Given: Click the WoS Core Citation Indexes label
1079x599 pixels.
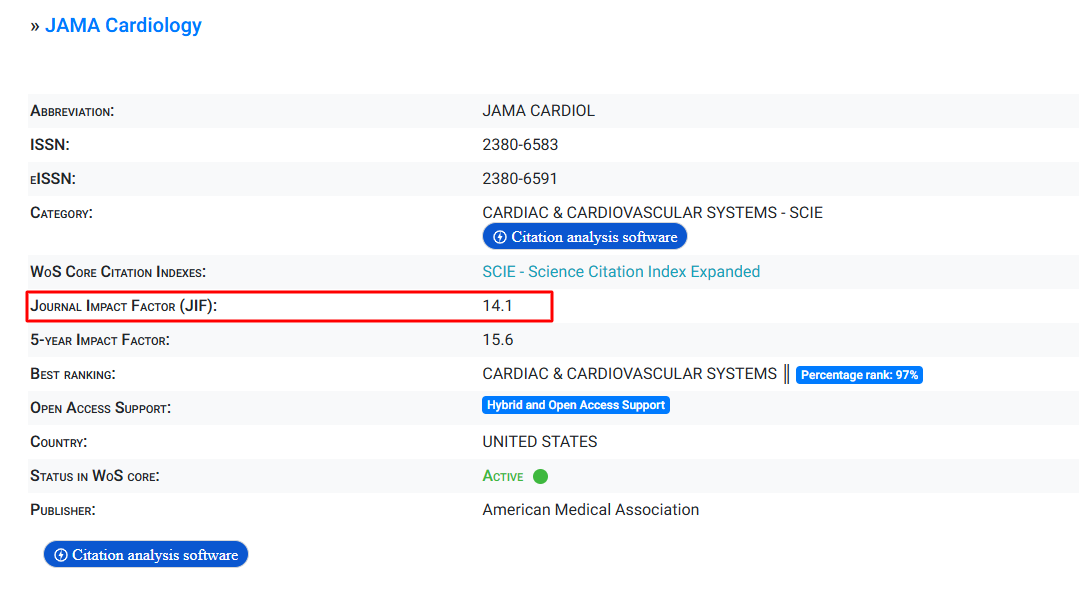Looking at the screenshot, I should click(118, 272).
